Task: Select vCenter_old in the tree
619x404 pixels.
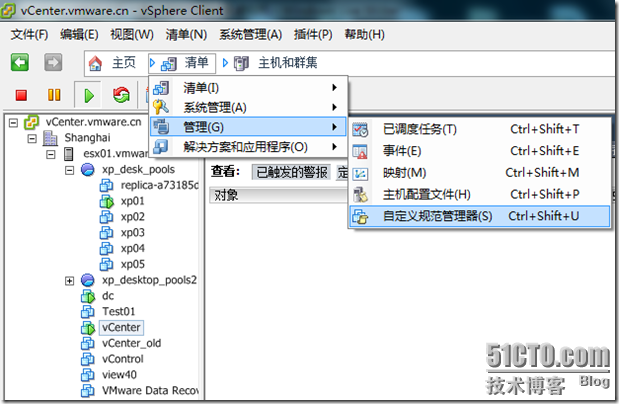Action: pyautogui.click(x=131, y=344)
